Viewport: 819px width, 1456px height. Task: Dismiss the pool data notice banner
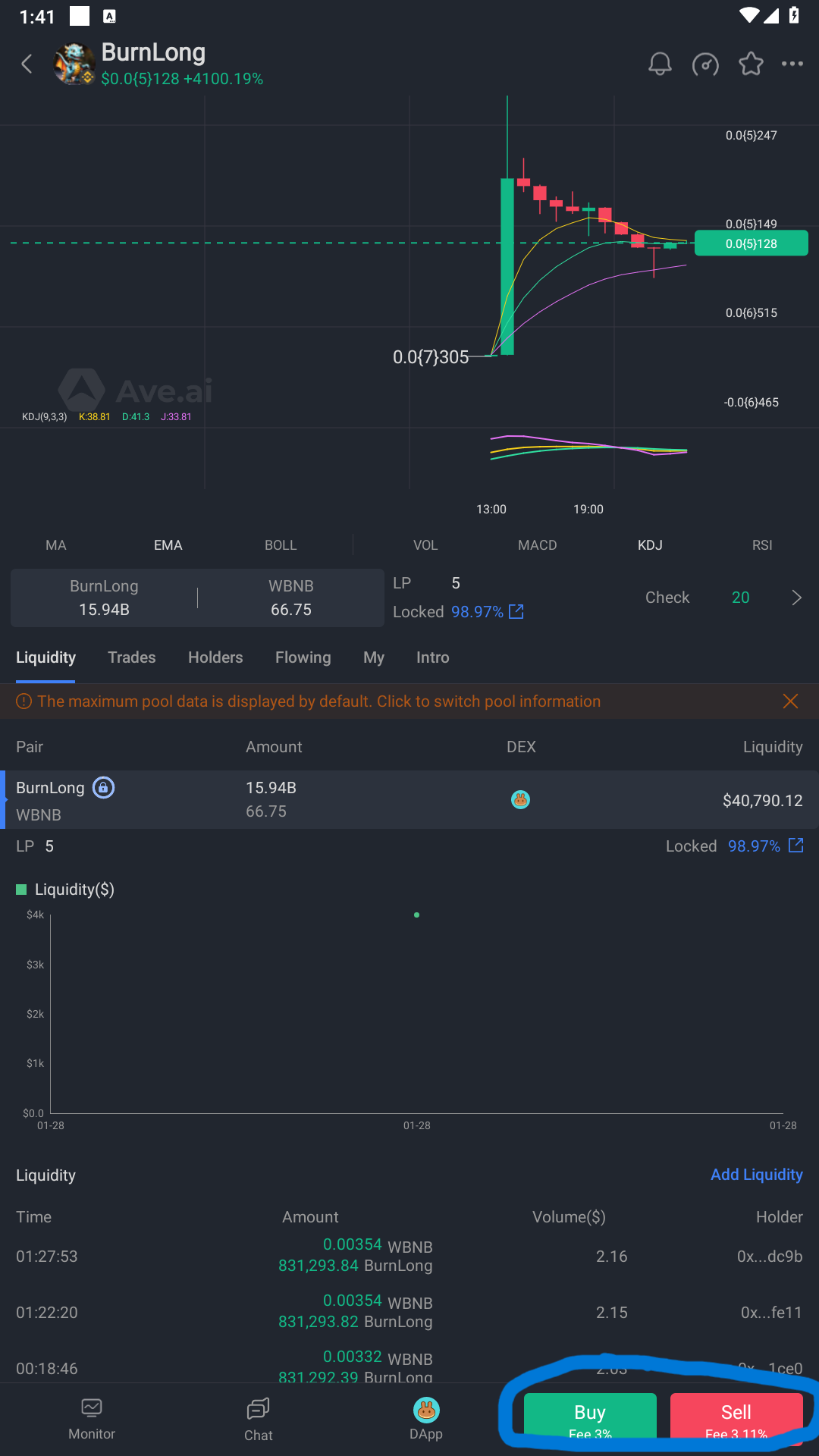[x=790, y=701]
